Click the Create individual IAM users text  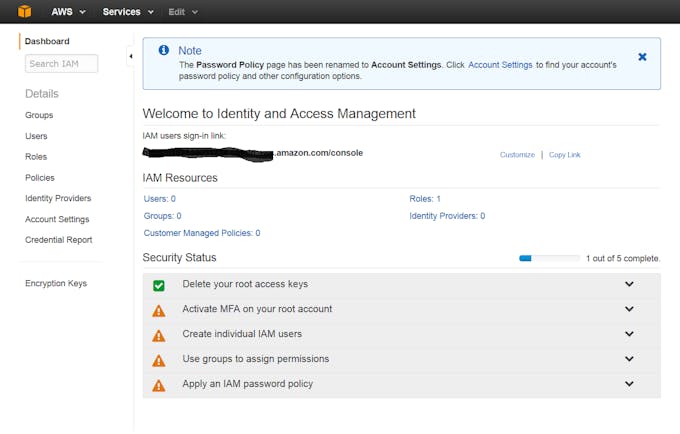click(x=242, y=334)
